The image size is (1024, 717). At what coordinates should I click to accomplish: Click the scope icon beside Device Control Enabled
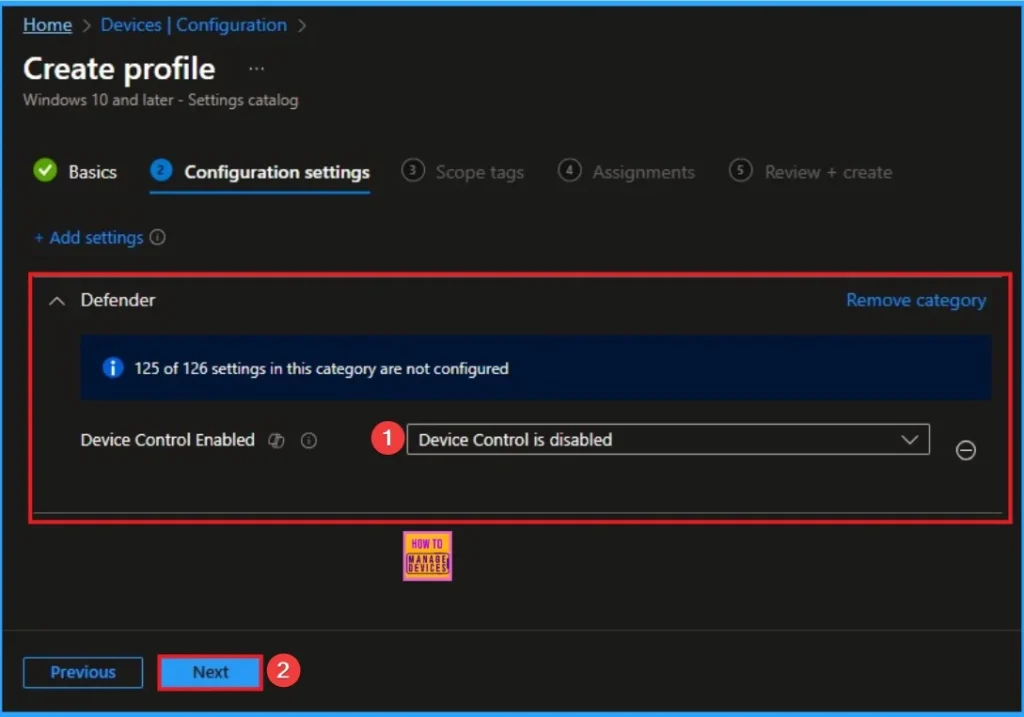(x=276, y=440)
